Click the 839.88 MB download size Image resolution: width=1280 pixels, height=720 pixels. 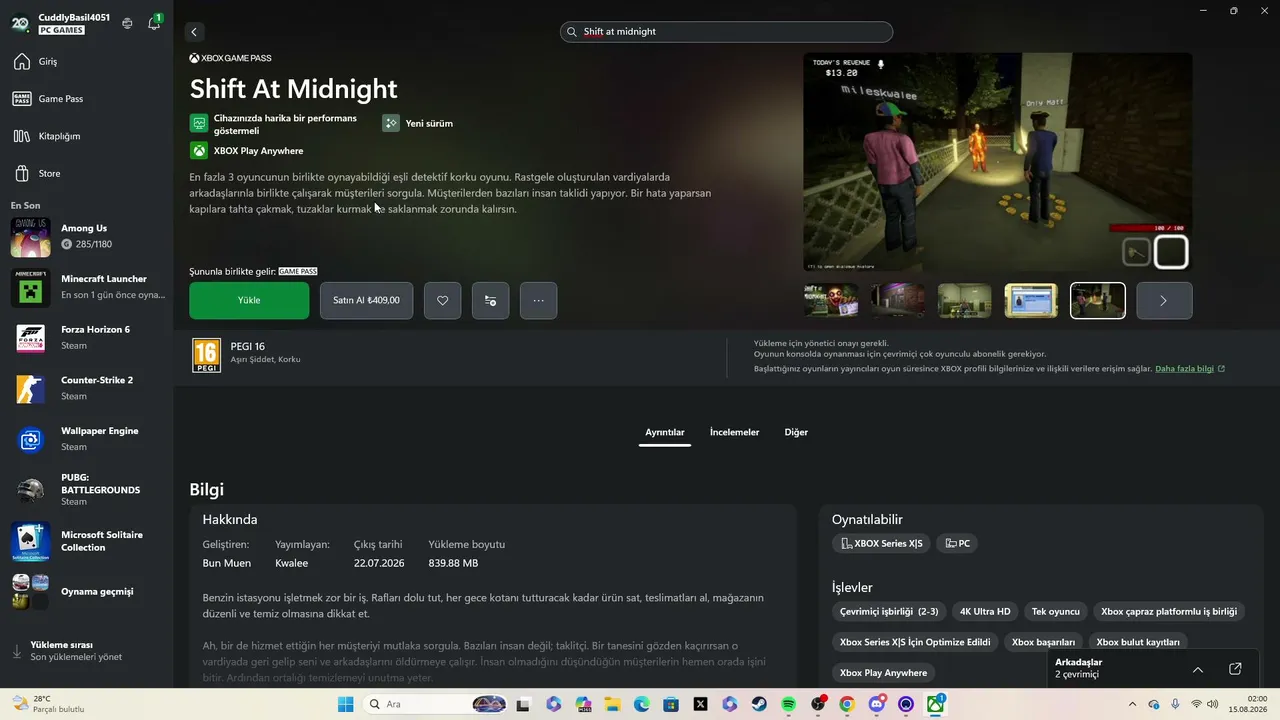pos(453,563)
